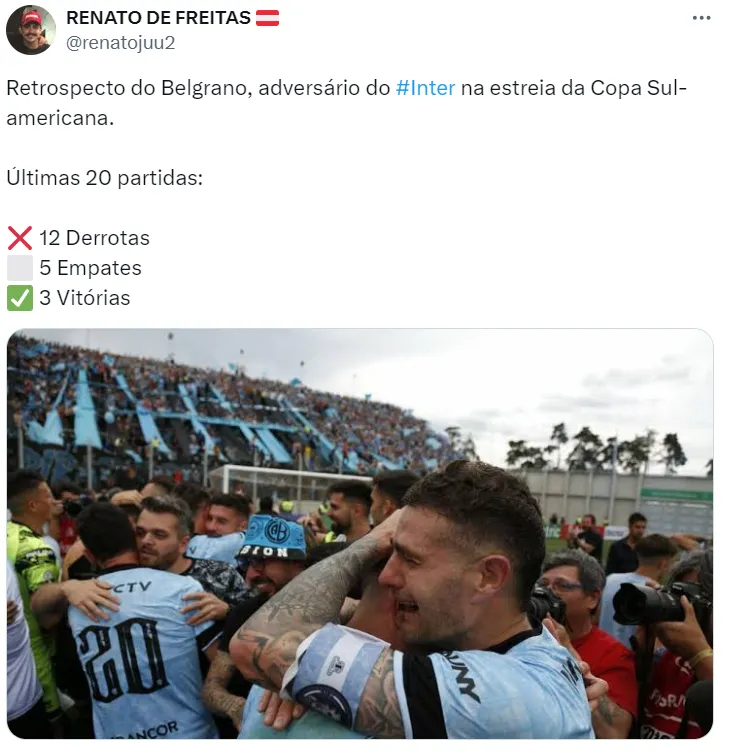Click the "5 Empates" text line

[90, 267]
